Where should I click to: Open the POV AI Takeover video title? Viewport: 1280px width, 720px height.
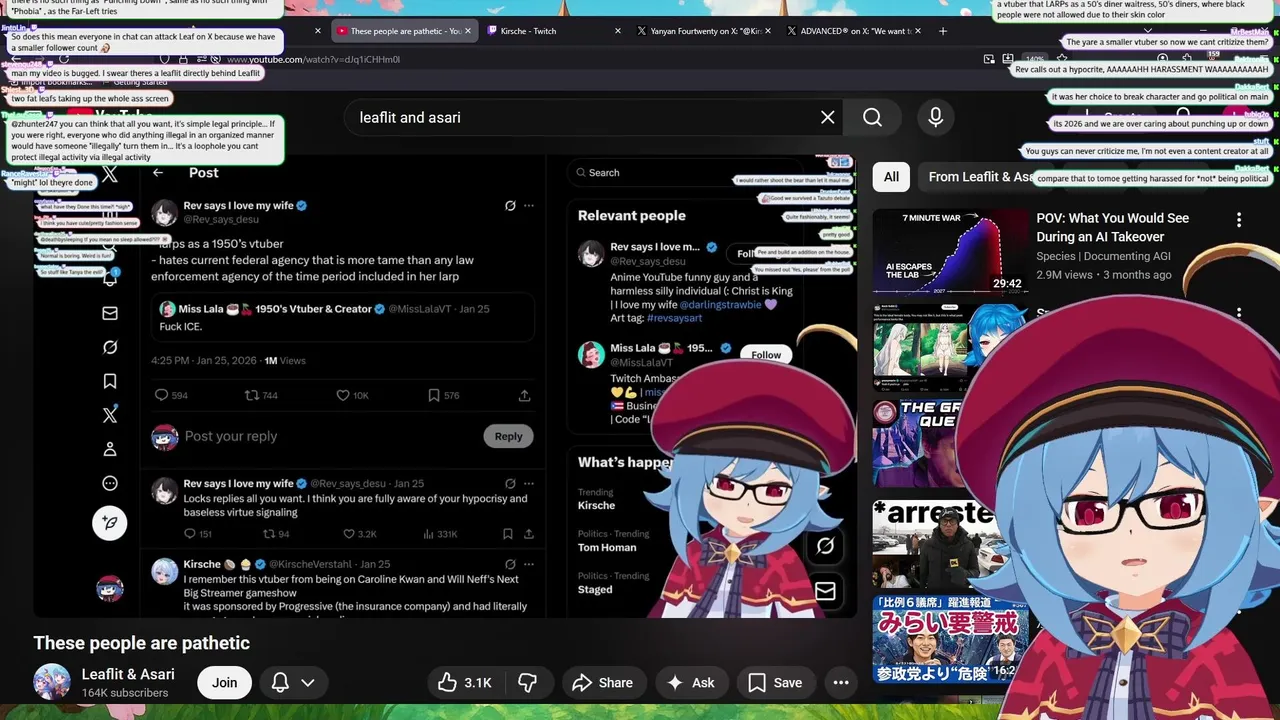(1113, 227)
